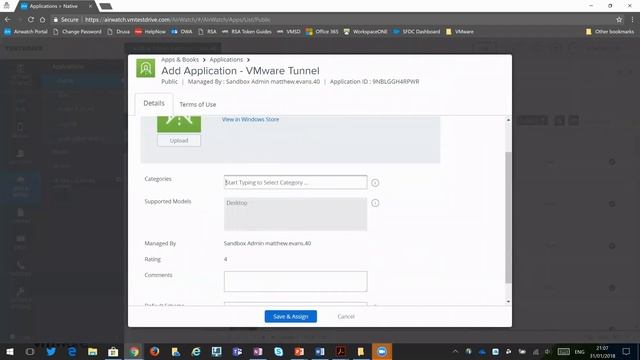
Task: Open Internet Explorer from the taskbar
Action: coord(196,351)
